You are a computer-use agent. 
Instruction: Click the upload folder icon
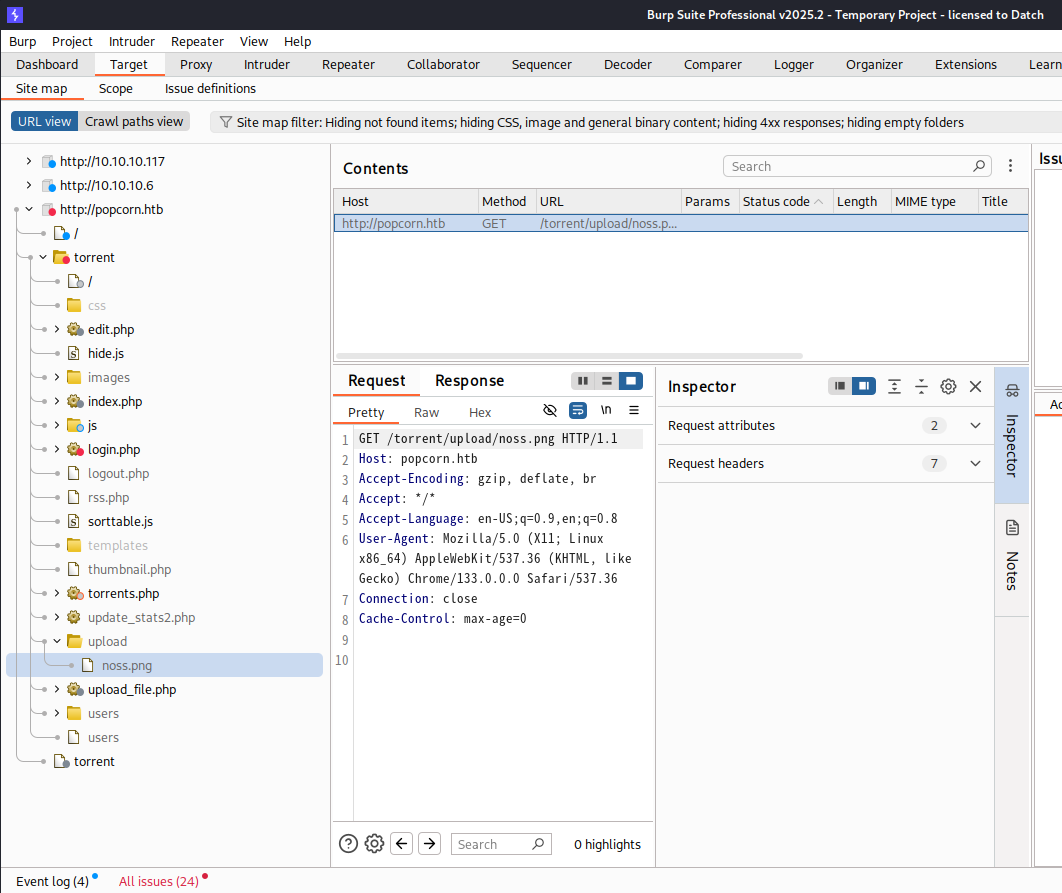pos(75,641)
